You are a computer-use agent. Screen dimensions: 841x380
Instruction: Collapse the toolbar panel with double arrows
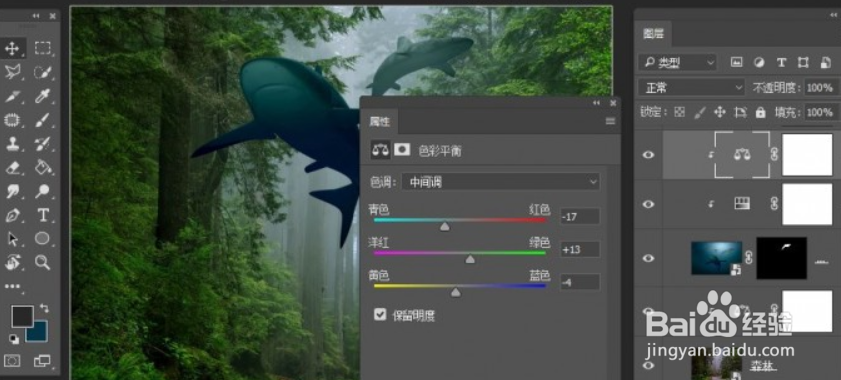pos(36,16)
